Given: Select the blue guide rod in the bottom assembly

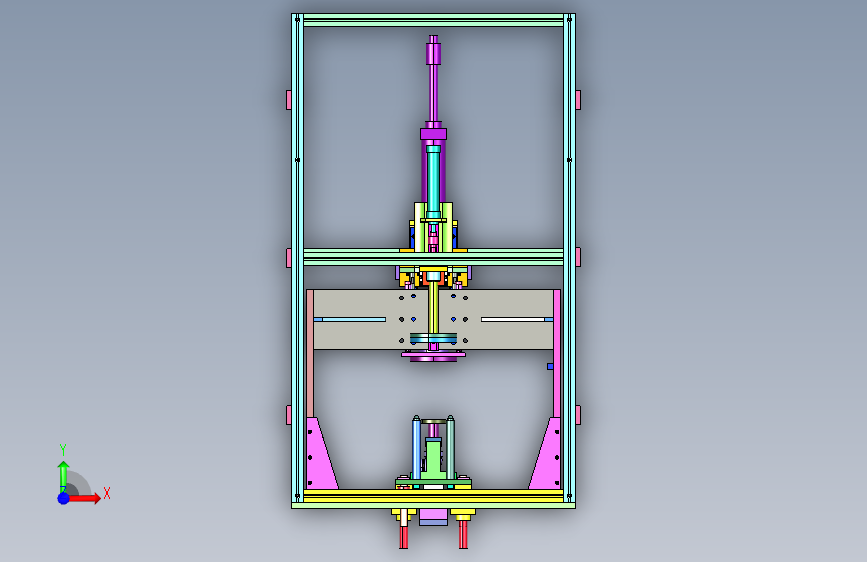Looking at the screenshot, I should pos(416,449).
